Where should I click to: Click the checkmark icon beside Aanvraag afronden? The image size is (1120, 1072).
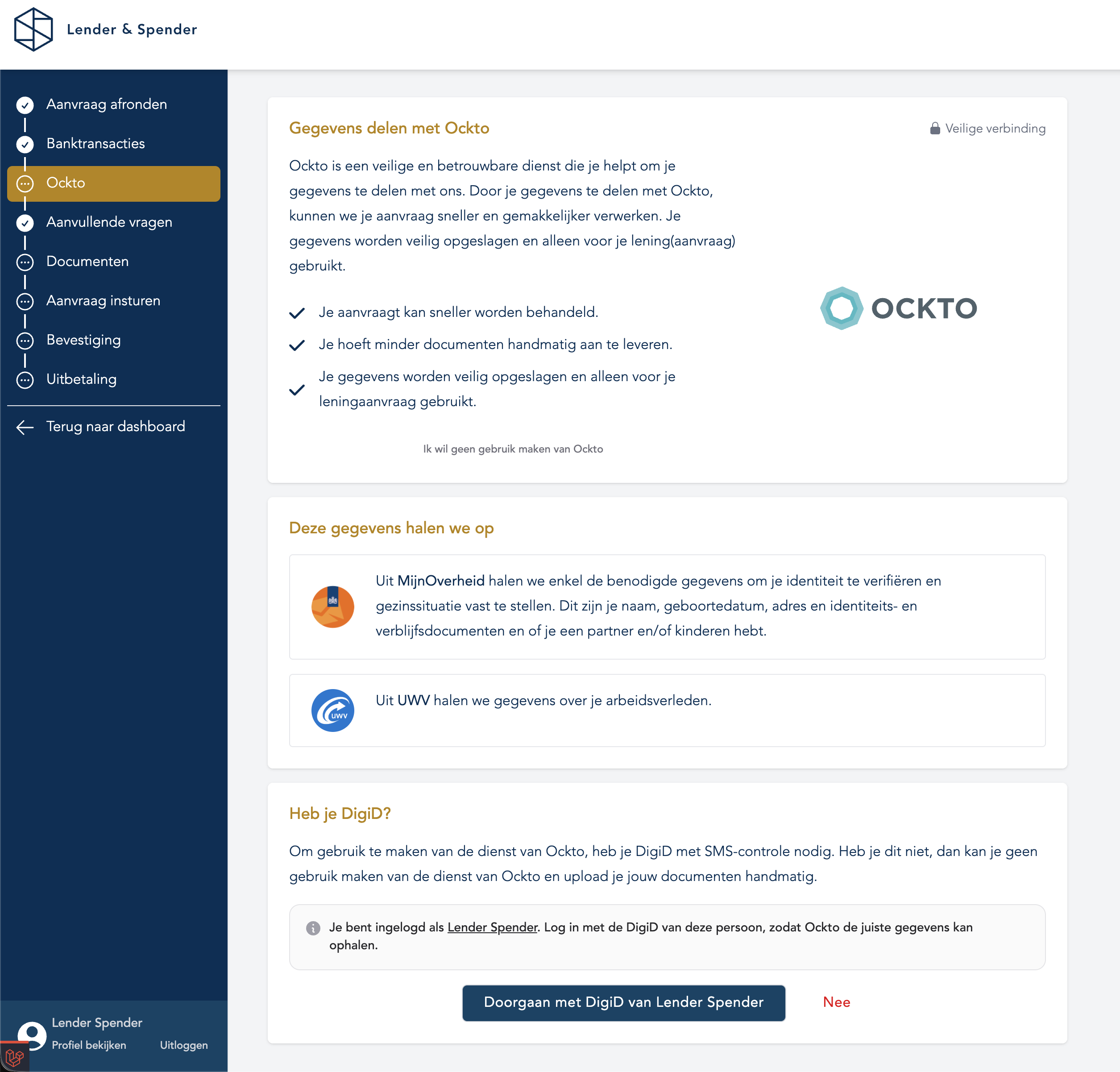pos(25,104)
